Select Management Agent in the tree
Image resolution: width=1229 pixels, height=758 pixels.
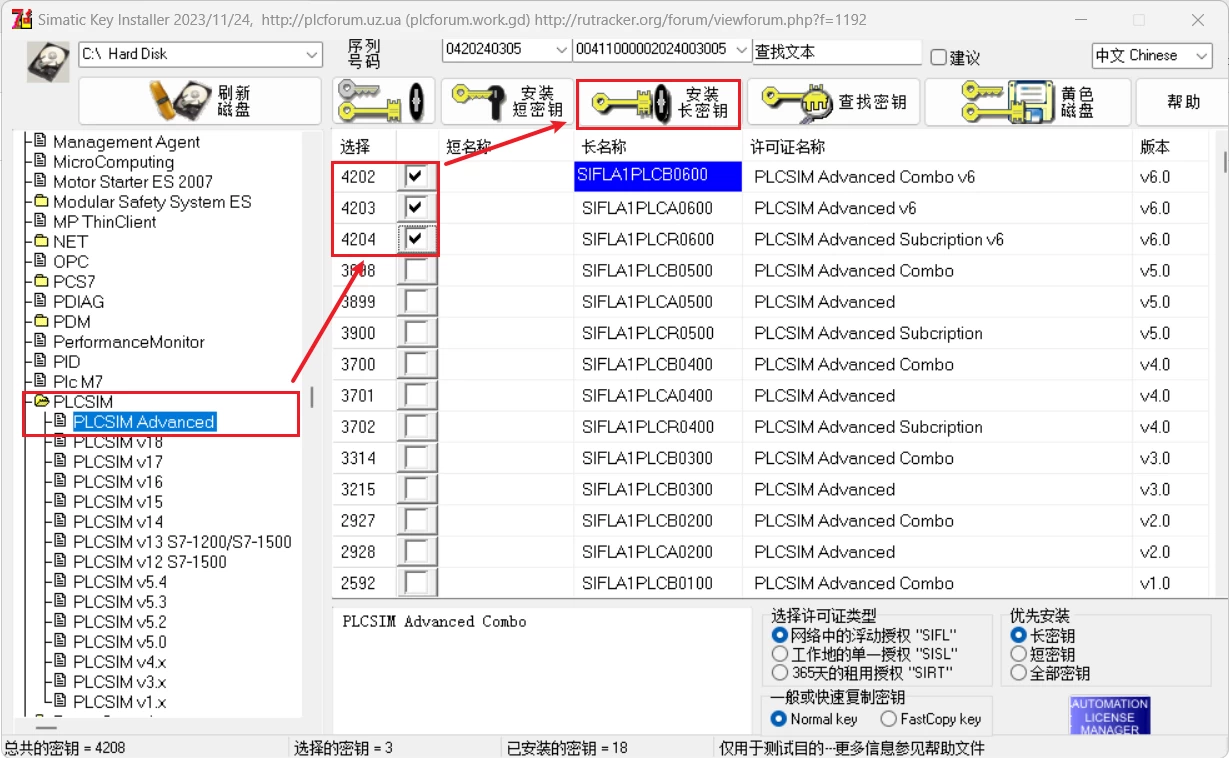126,141
